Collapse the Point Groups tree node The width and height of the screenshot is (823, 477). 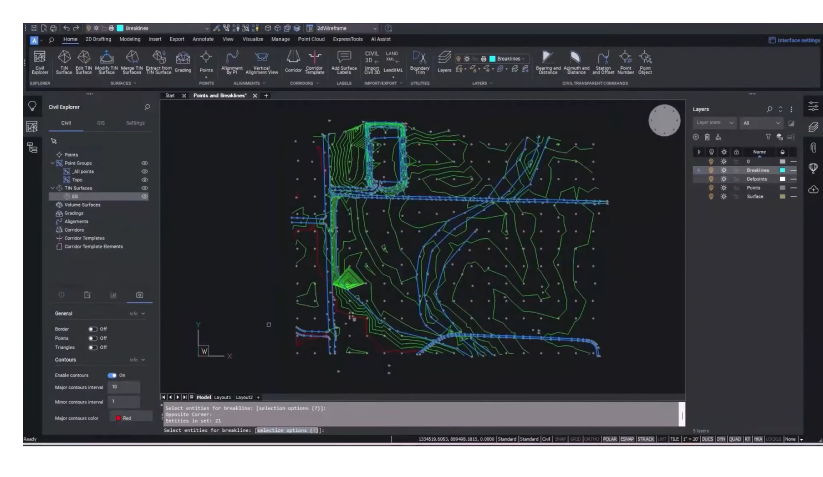52,163
